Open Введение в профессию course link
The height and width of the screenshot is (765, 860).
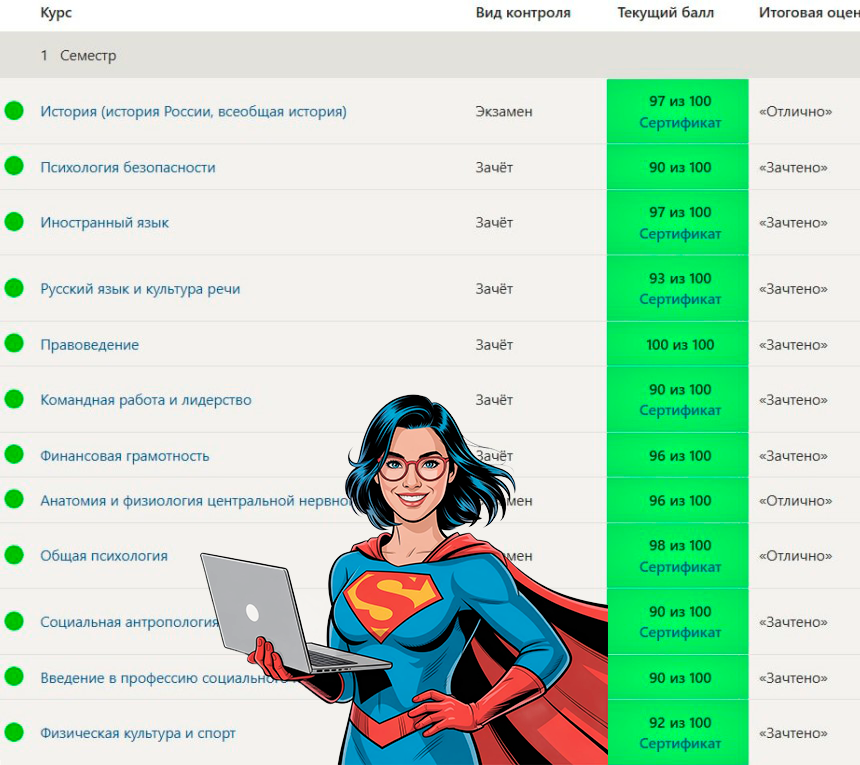tap(165, 678)
